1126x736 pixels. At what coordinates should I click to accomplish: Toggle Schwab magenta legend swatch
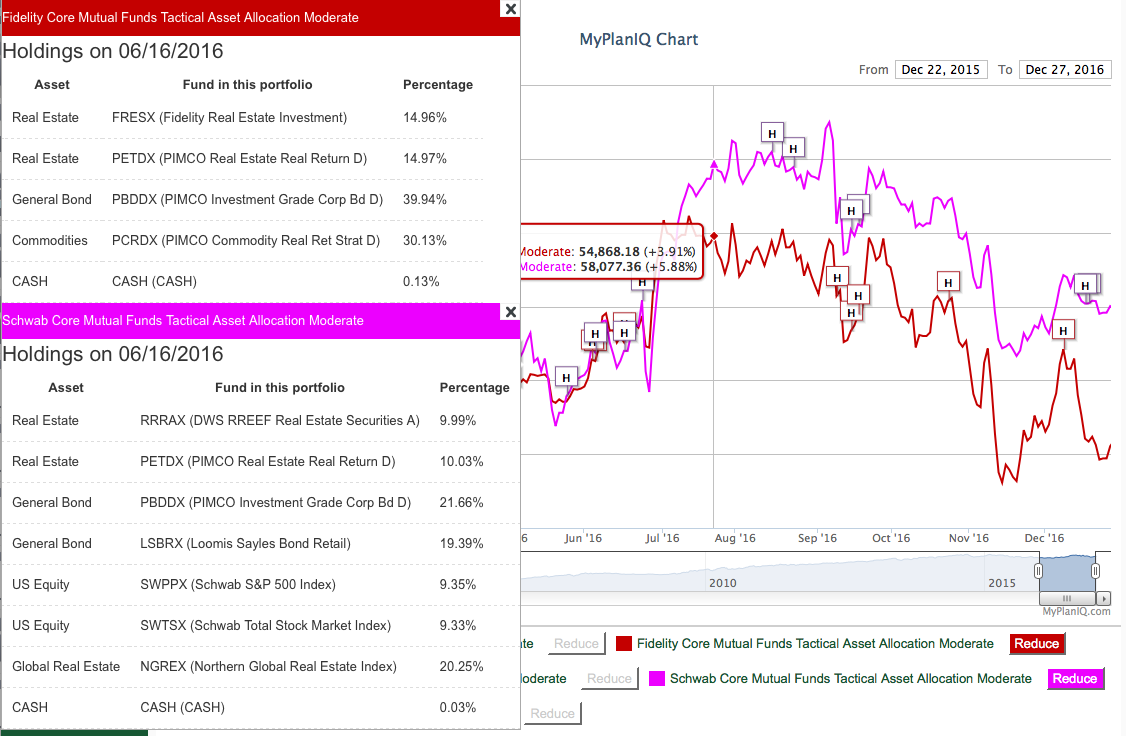tap(657, 679)
